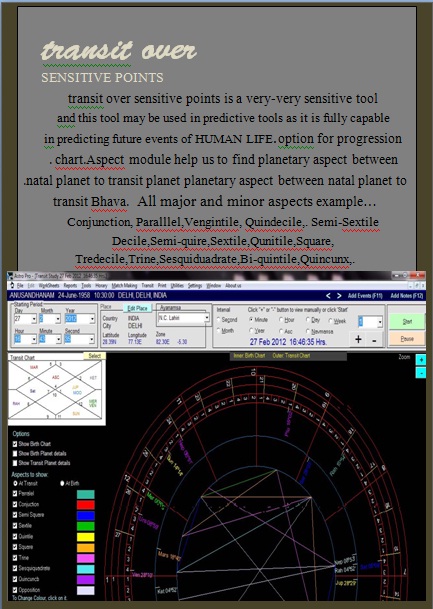Expand the Day dropdown

tap(34, 319)
